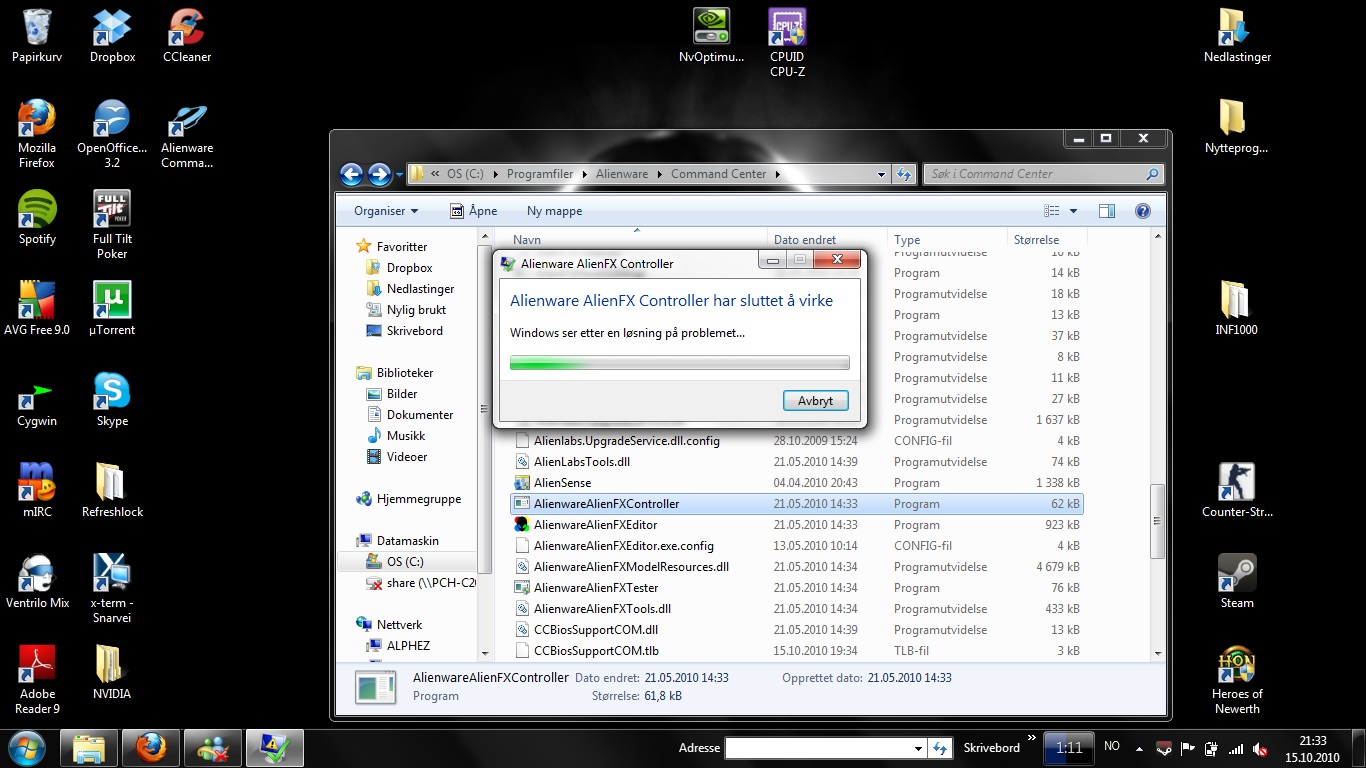Open AVG Free 9.0 on the desktop
The image size is (1366, 768).
pyautogui.click(x=37, y=308)
